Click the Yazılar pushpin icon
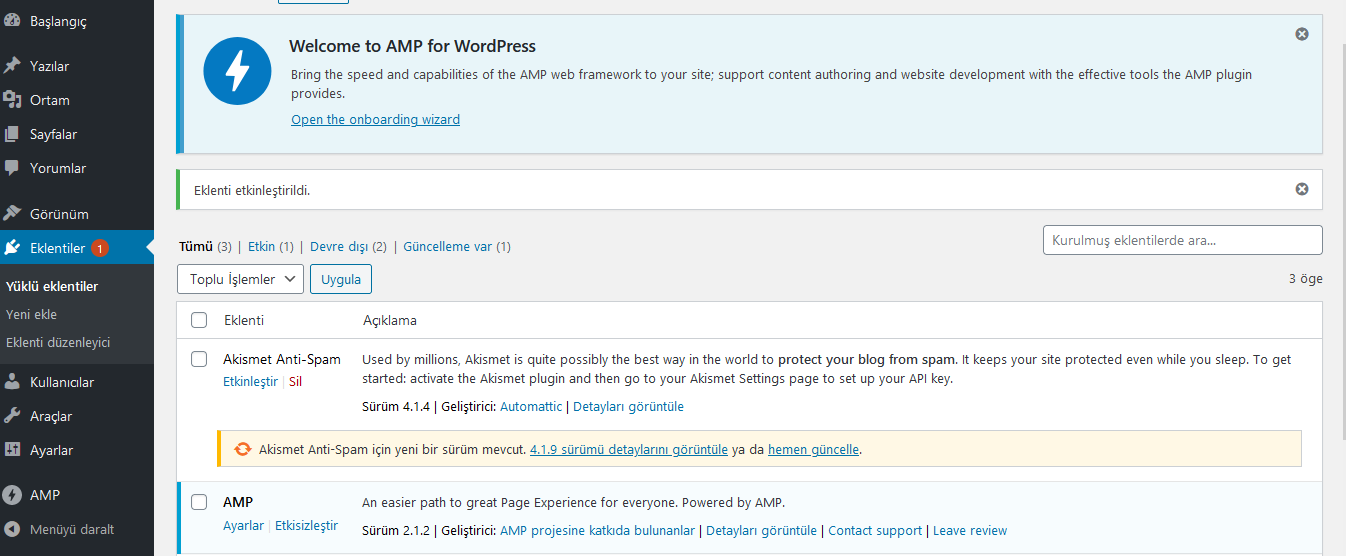The height and width of the screenshot is (556, 1346). point(12,66)
